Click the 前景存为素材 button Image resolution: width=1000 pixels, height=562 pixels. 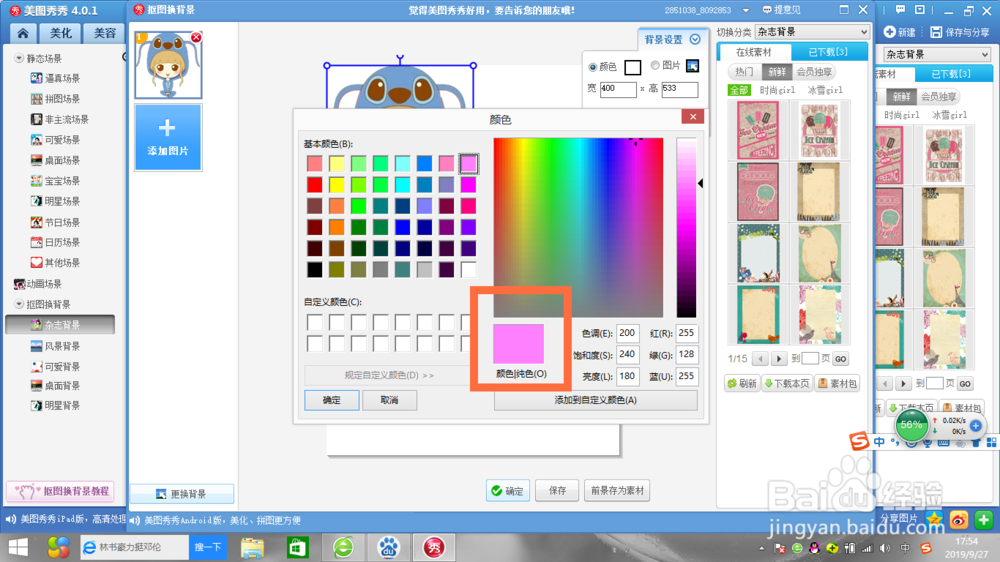coord(617,491)
